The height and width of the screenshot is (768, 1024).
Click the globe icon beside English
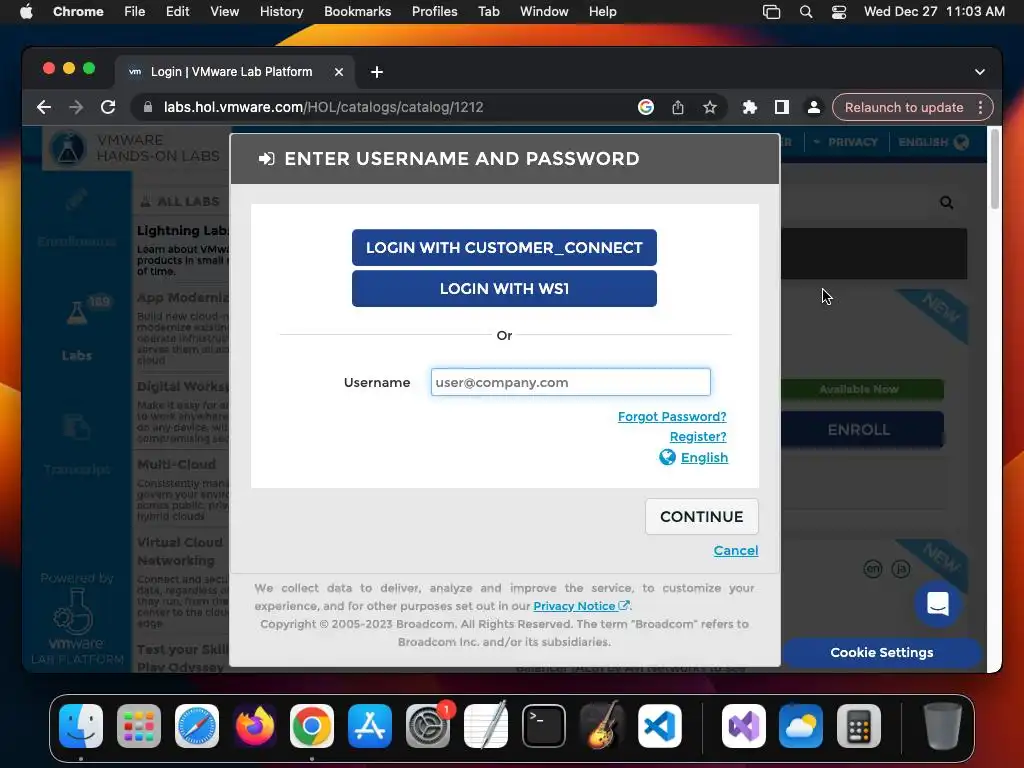click(x=667, y=457)
